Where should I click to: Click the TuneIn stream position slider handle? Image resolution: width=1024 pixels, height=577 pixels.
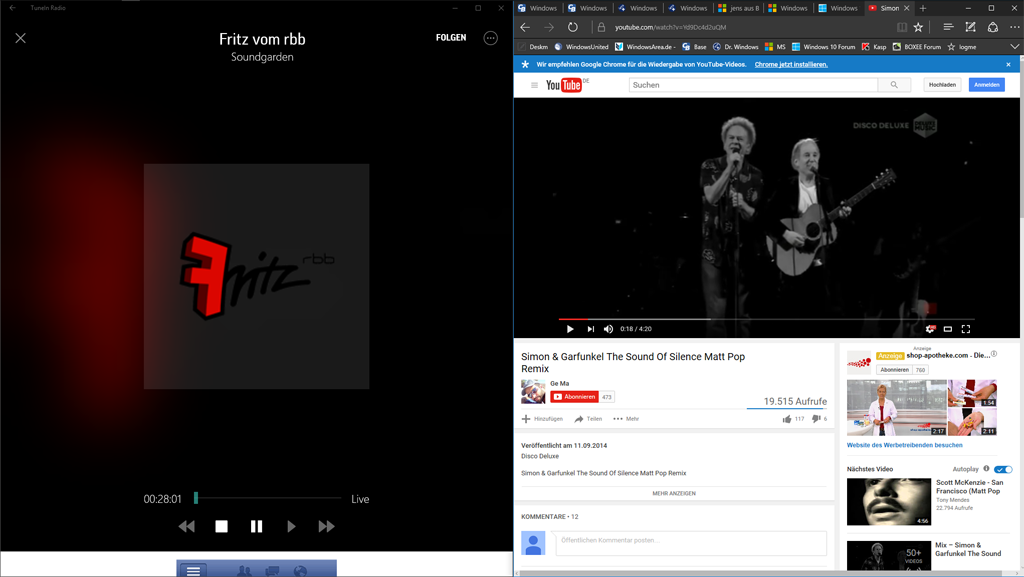[196, 498]
